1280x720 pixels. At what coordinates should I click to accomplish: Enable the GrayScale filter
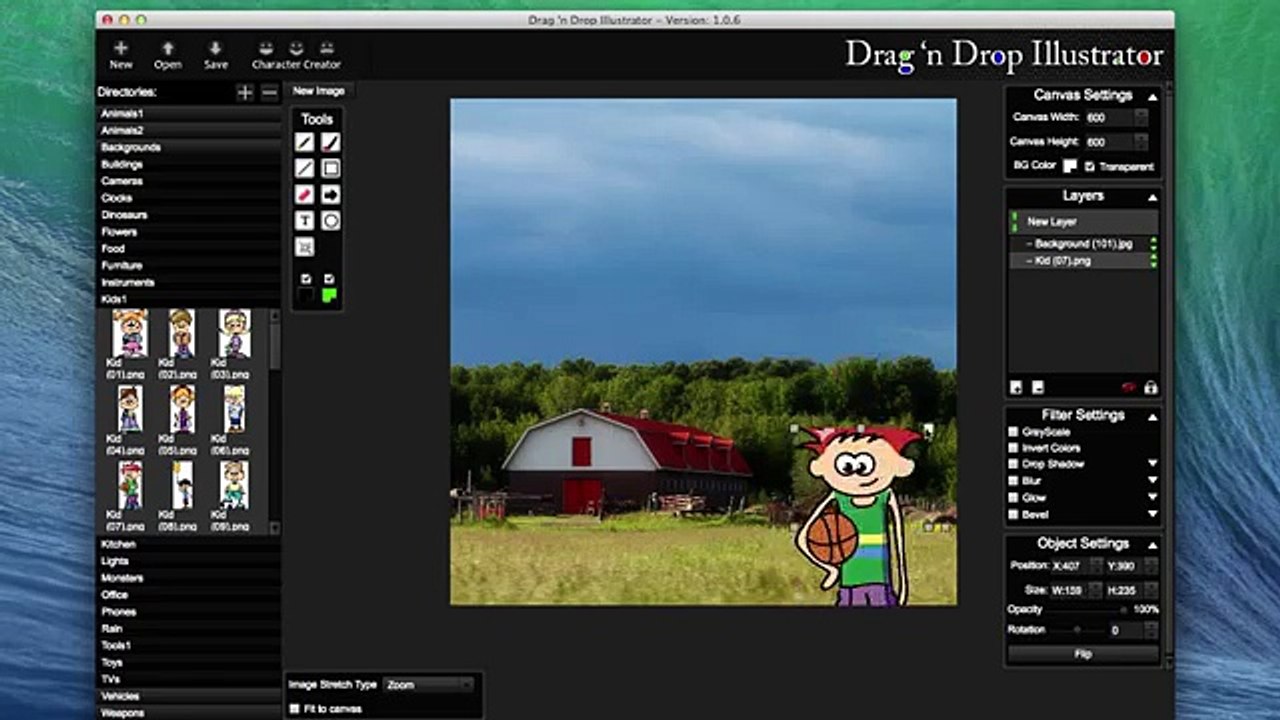[1013, 432]
